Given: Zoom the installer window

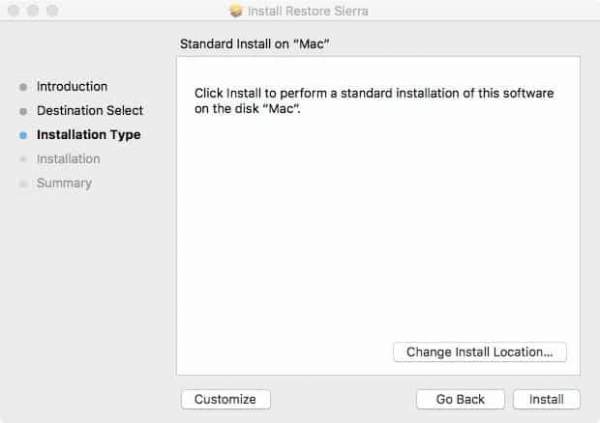Looking at the screenshot, I should (51, 11).
